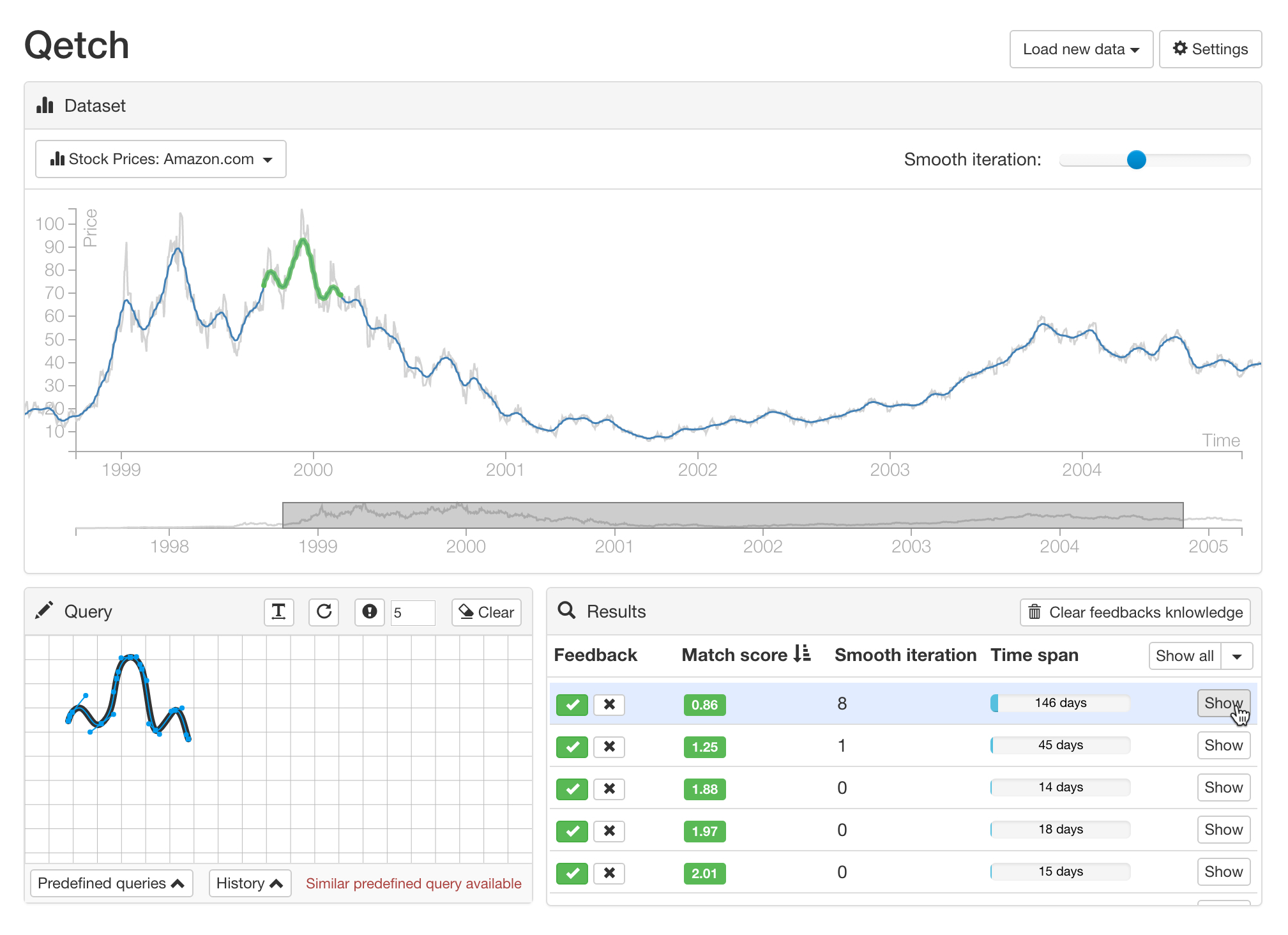Show the 45 days result on chart
The width and height of the screenshot is (1288, 935).
point(1223,745)
